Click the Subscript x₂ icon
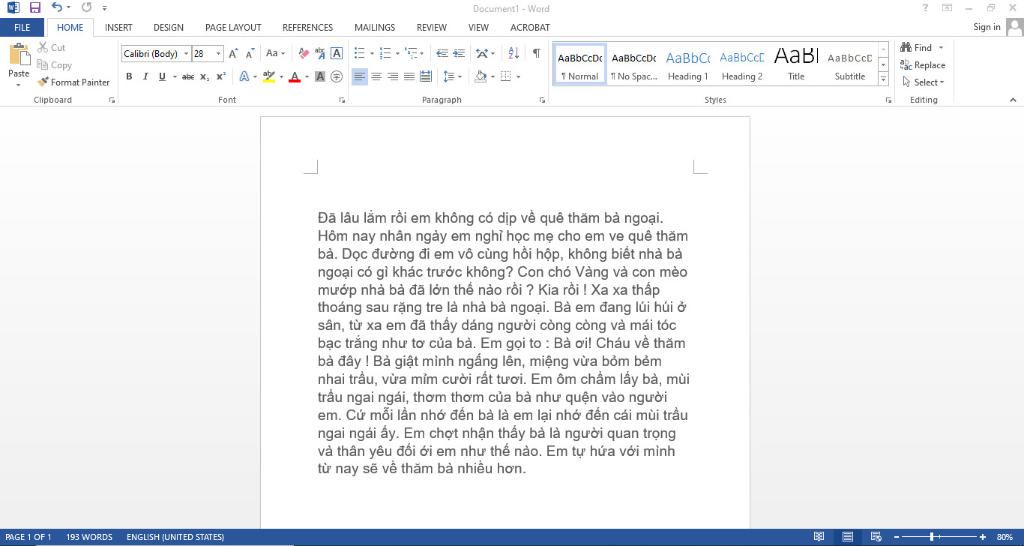The height and width of the screenshot is (546, 1024). tap(204, 76)
